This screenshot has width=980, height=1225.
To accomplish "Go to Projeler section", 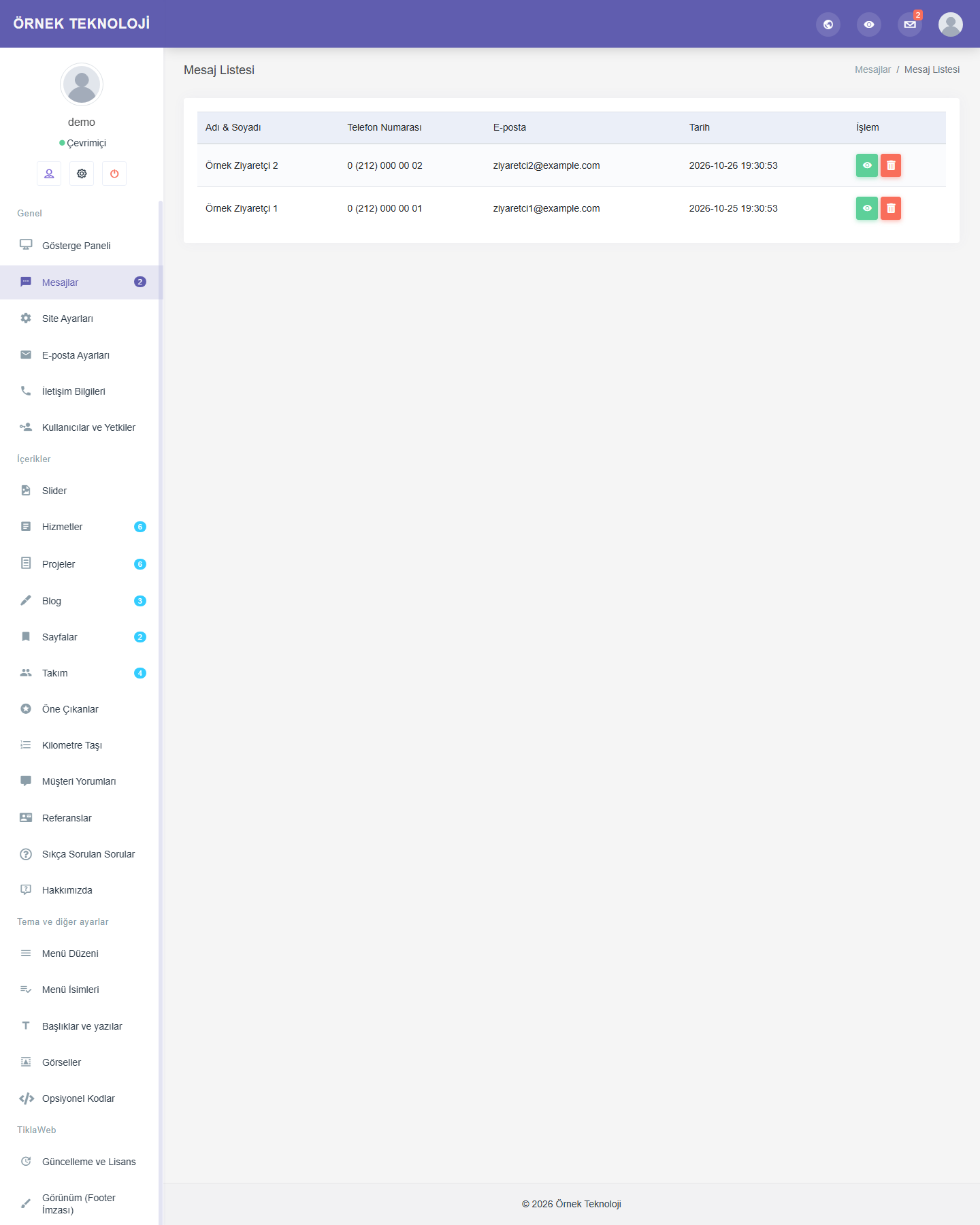I will click(x=82, y=564).
